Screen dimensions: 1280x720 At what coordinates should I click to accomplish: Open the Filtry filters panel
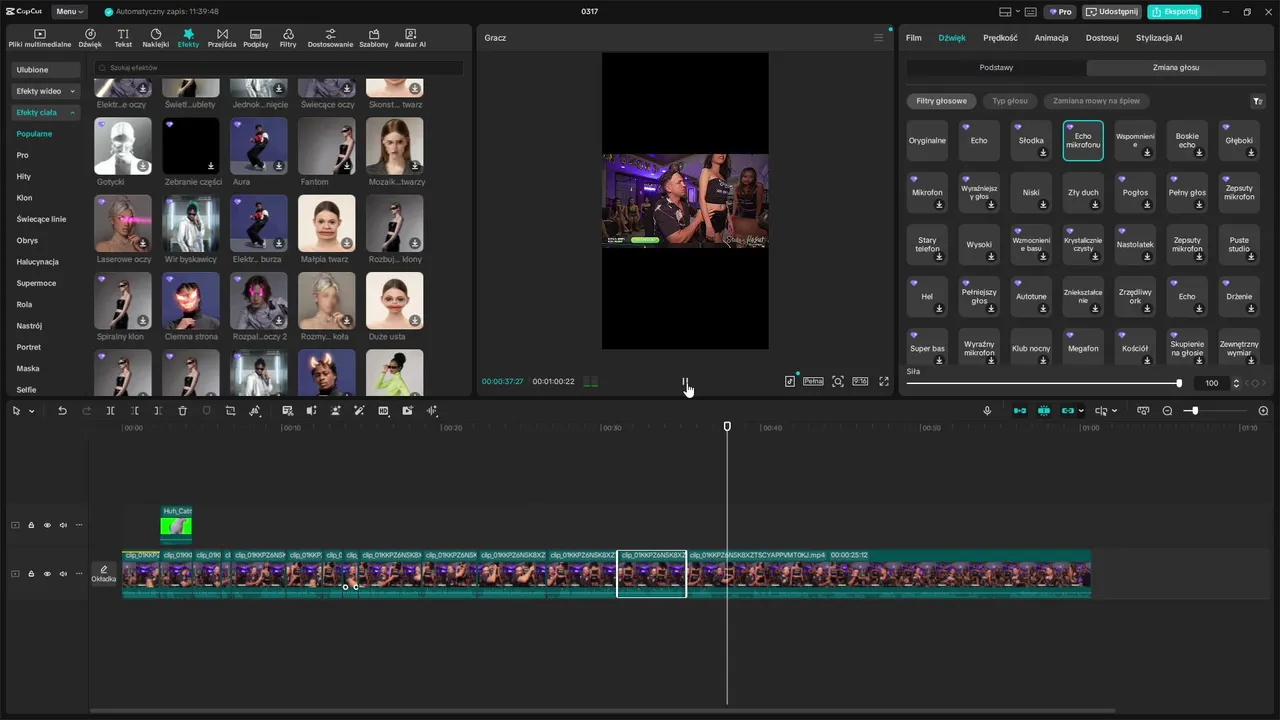coord(288,38)
